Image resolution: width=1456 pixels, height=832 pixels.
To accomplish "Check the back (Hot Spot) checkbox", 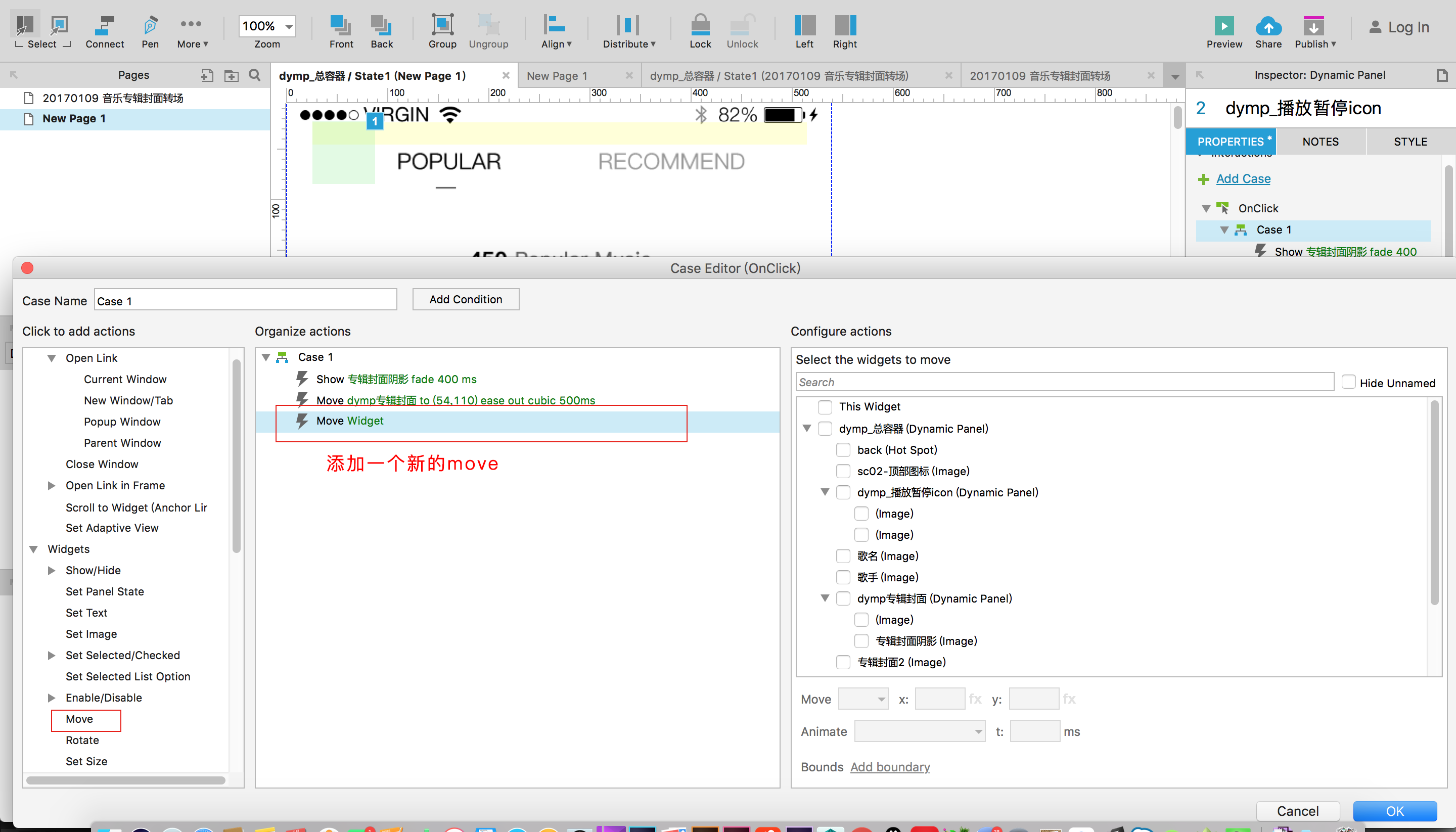I will (843, 450).
